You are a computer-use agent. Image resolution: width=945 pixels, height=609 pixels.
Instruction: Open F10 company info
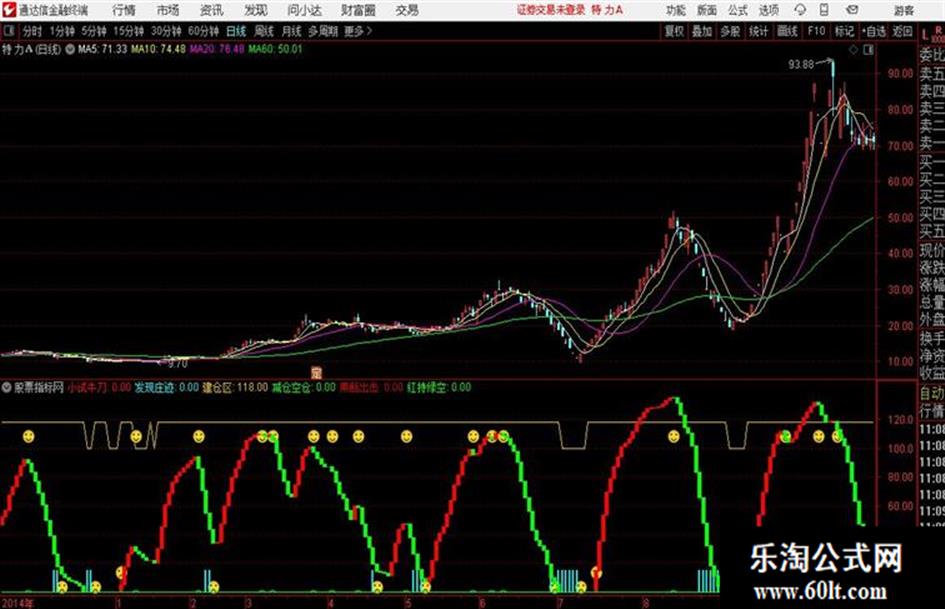point(816,31)
